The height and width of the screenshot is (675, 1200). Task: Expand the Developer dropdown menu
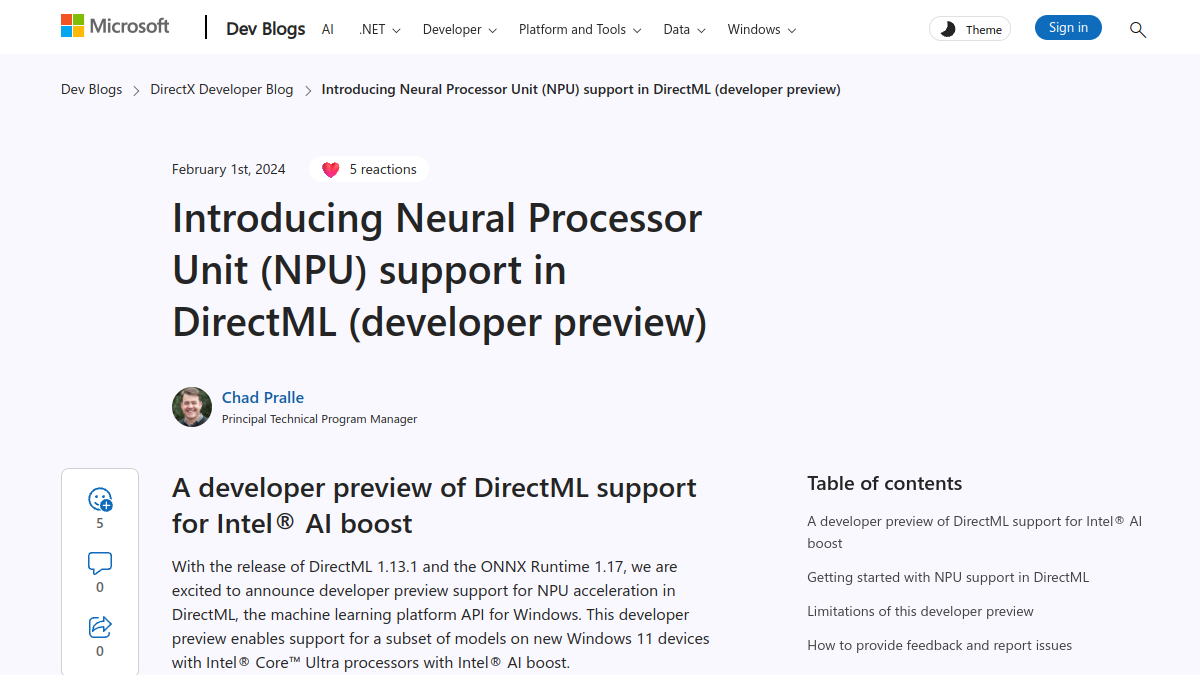click(460, 30)
